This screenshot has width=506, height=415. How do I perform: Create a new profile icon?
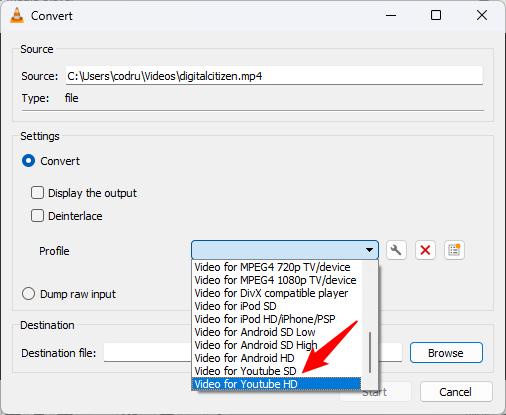click(x=454, y=250)
